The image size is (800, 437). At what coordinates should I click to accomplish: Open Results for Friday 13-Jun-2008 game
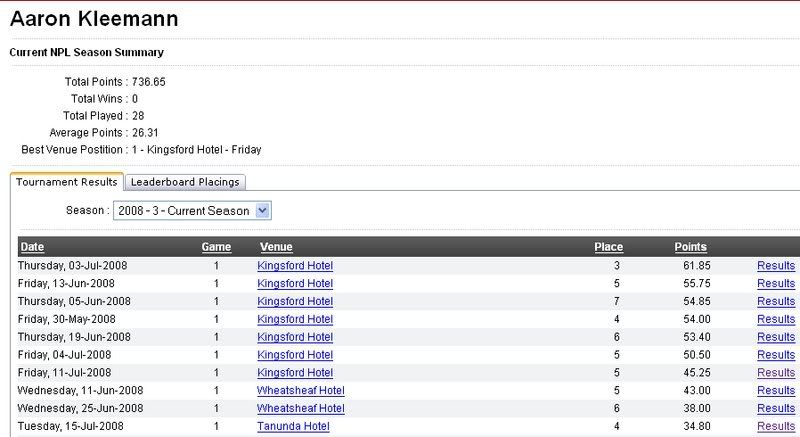coord(775,283)
